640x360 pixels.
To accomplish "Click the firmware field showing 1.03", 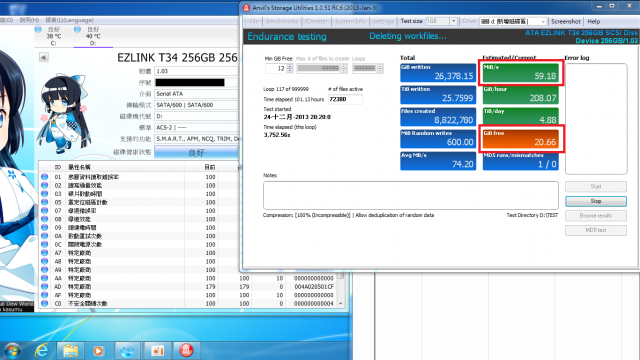I will pyautogui.click(x=196, y=71).
